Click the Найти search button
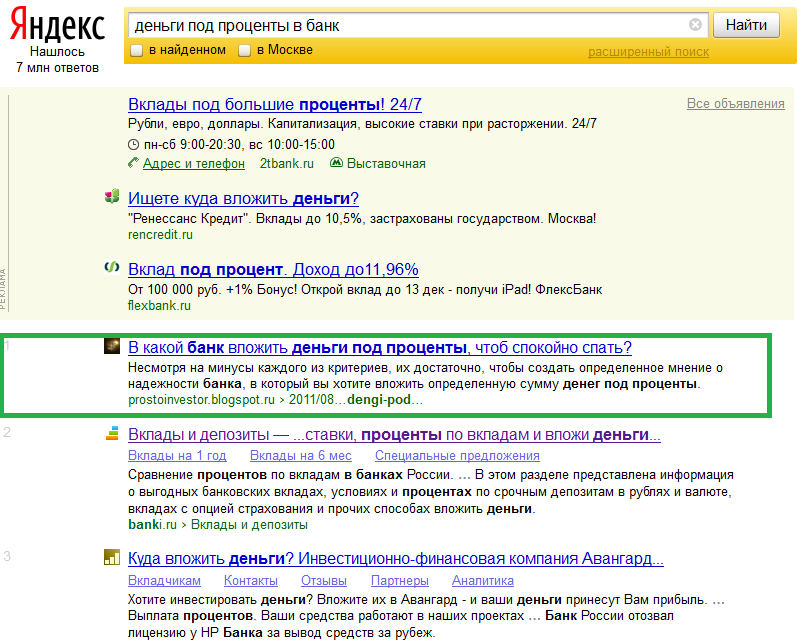Image resolution: width=797 pixels, height=641 pixels. (746, 25)
